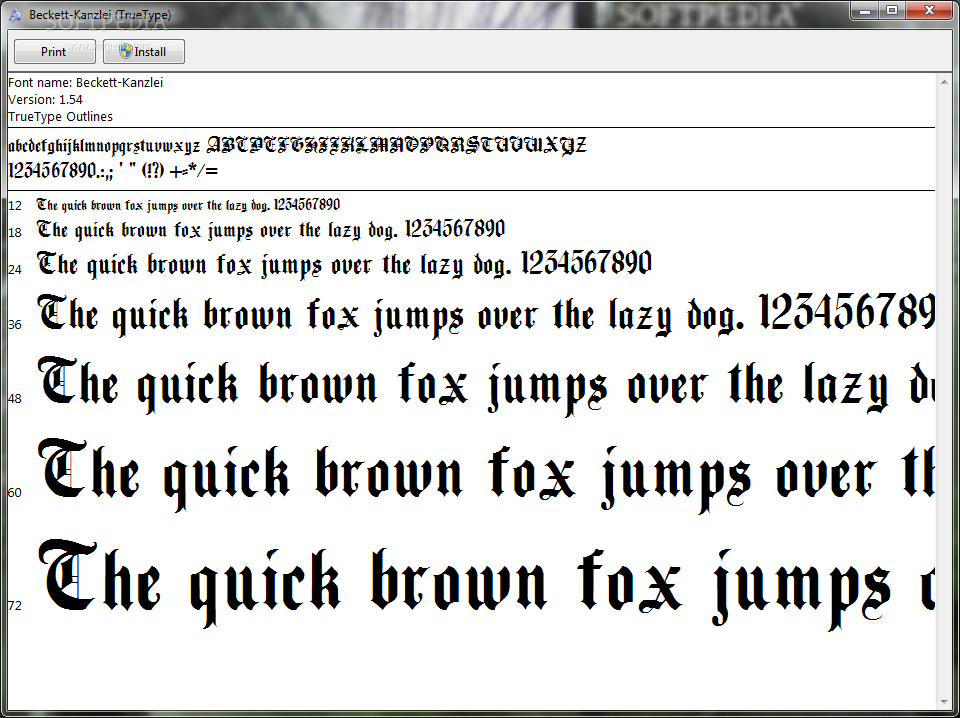This screenshot has height=718, width=960.
Task: Click the size 60 label
Action: tap(15, 492)
